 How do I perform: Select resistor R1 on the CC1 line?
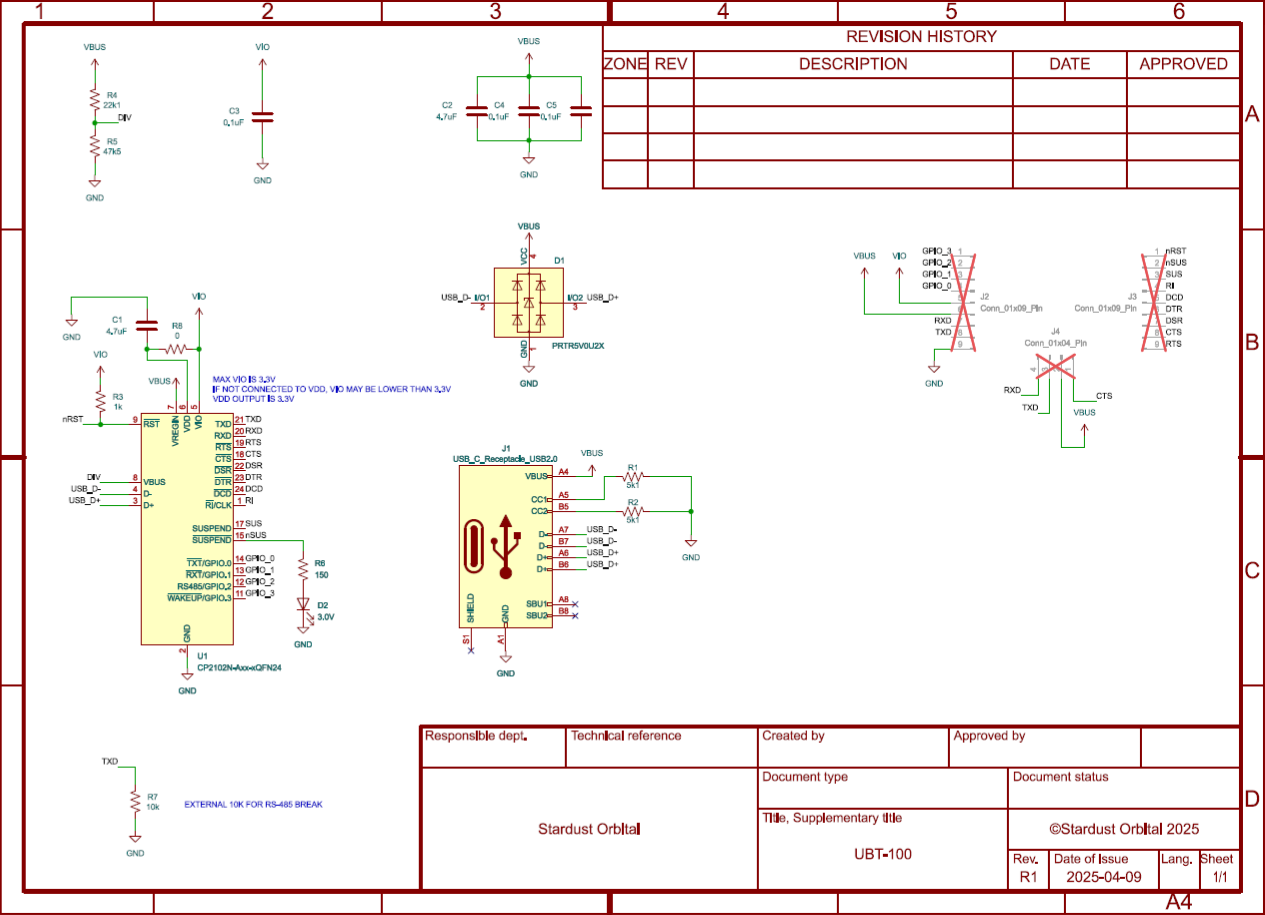point(632,476)
